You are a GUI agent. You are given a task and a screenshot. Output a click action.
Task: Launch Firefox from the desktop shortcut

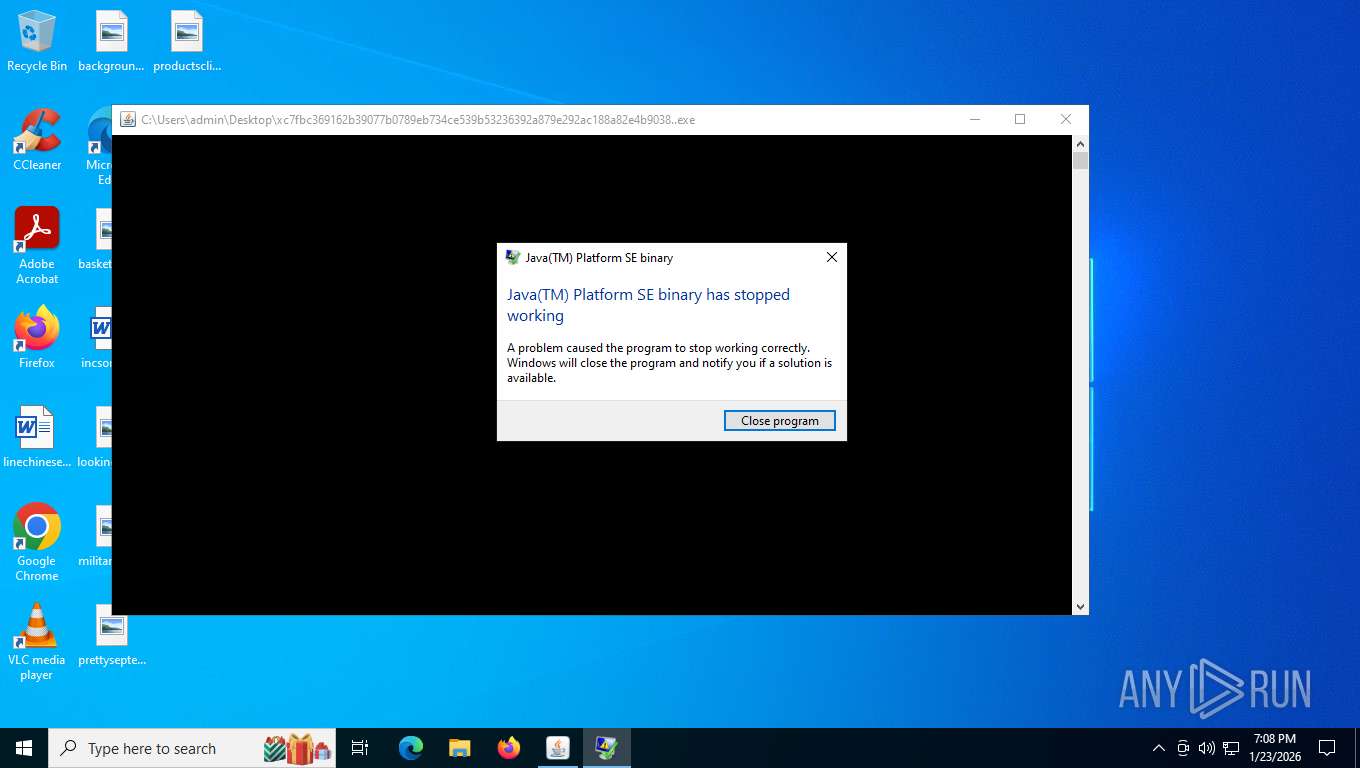(x=37, y=338)
